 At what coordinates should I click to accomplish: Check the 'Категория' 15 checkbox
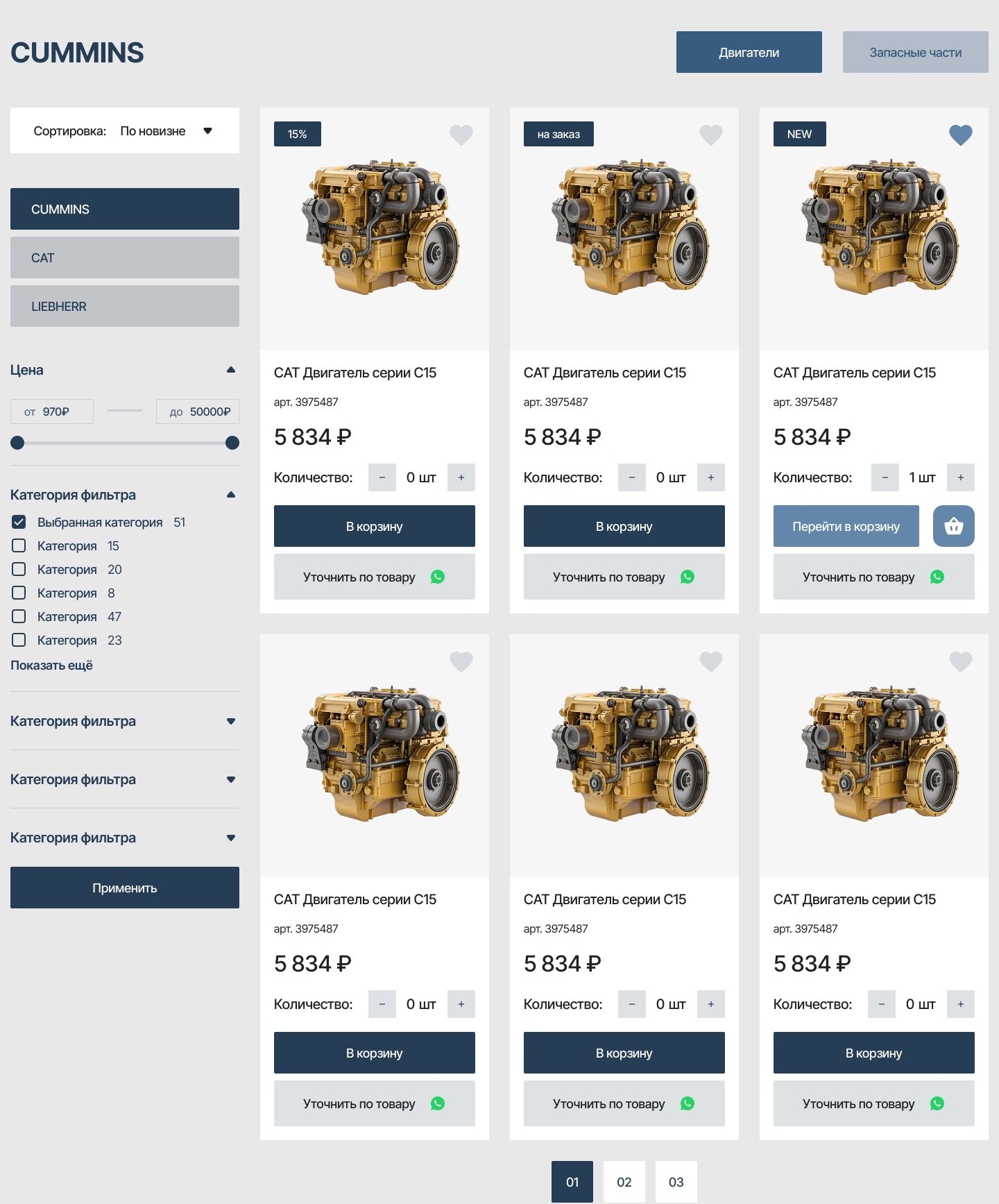click(19, 545)
